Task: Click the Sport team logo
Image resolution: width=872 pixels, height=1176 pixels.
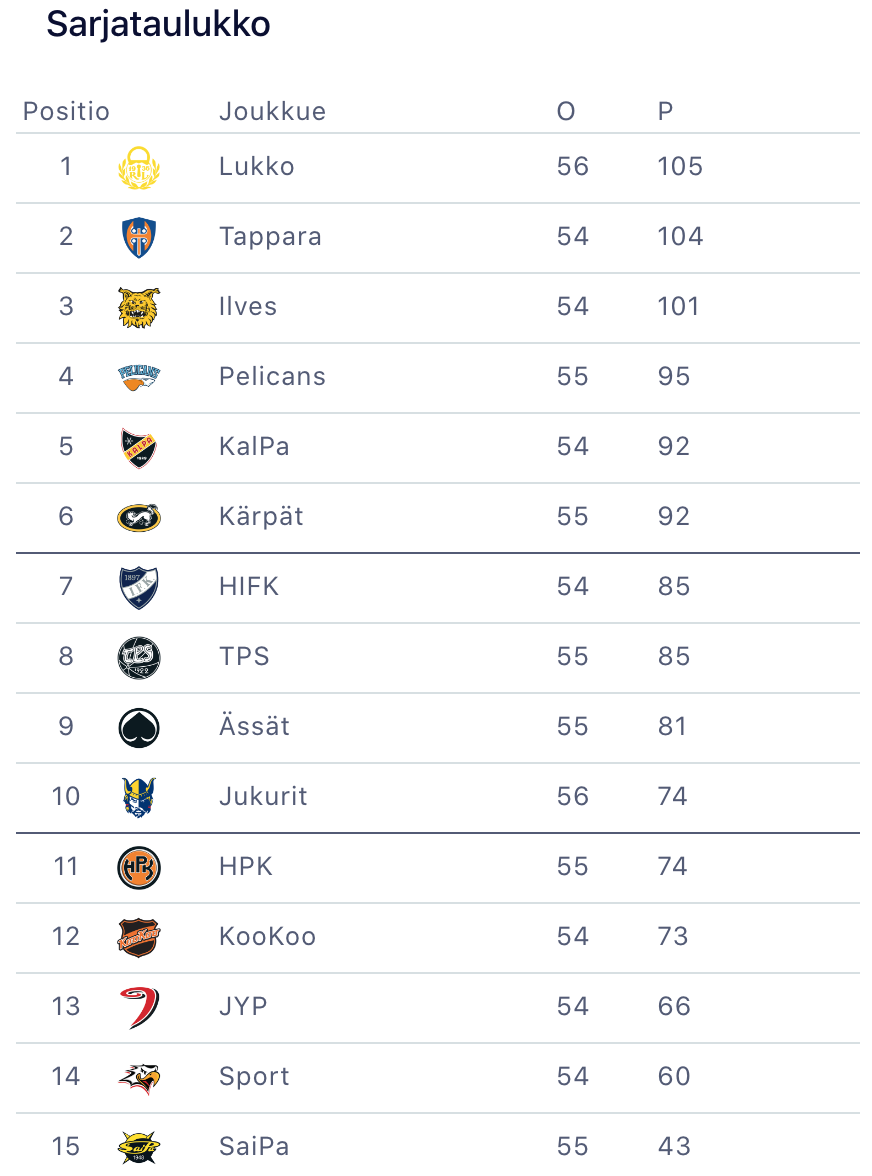Action: click(139, 1077)
